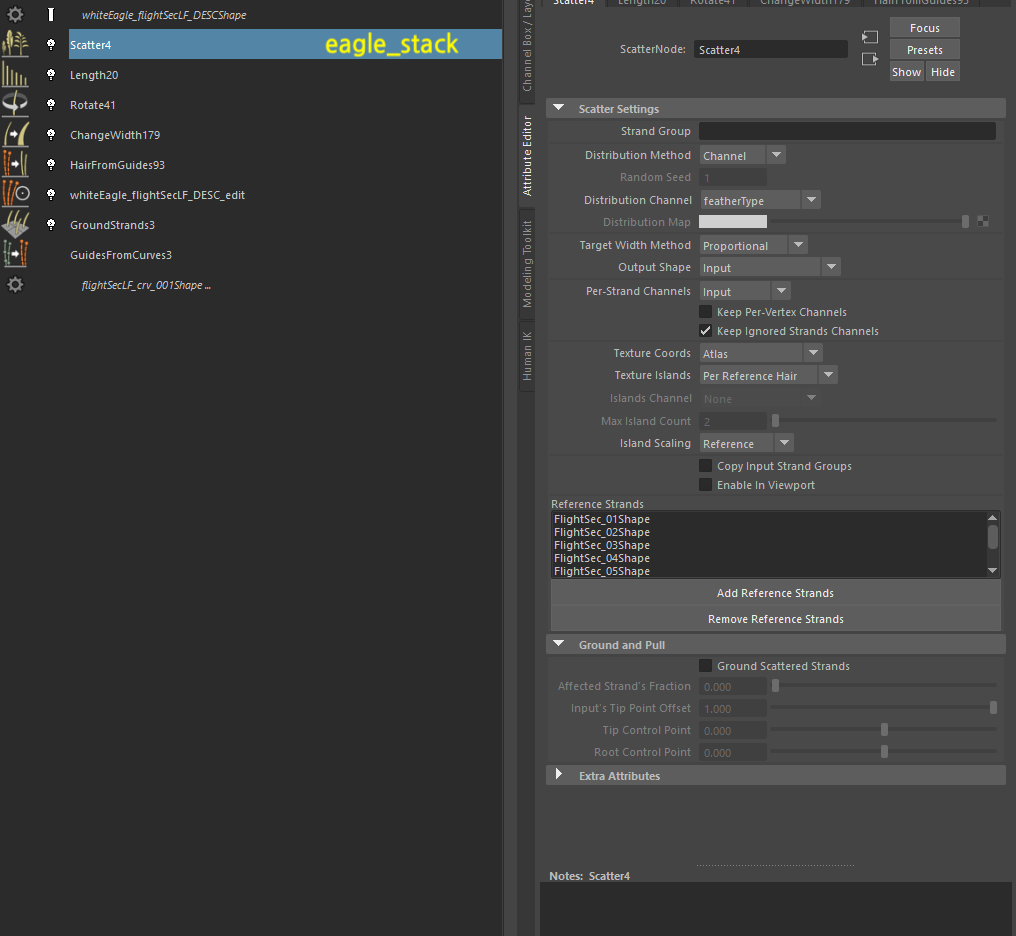Click Add Reference Strands button
The height and width of the screenshot is (936, 1016).
click(776, 593)
